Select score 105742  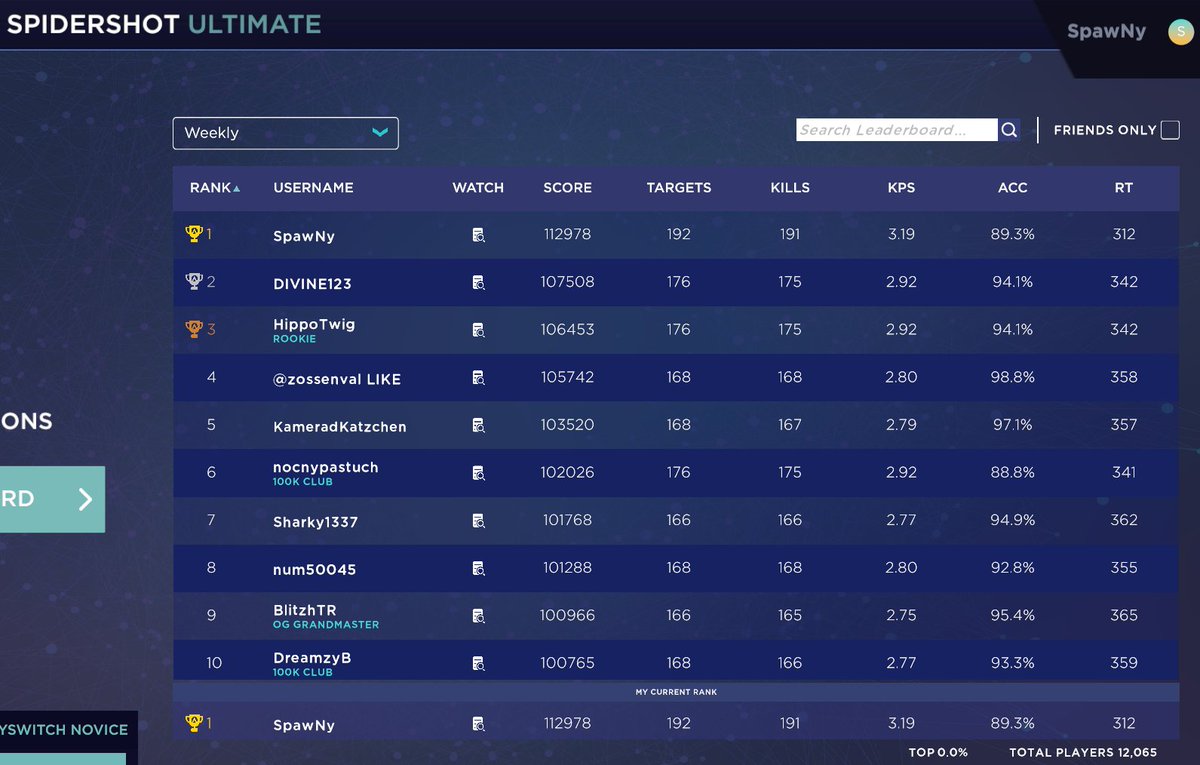567,377
